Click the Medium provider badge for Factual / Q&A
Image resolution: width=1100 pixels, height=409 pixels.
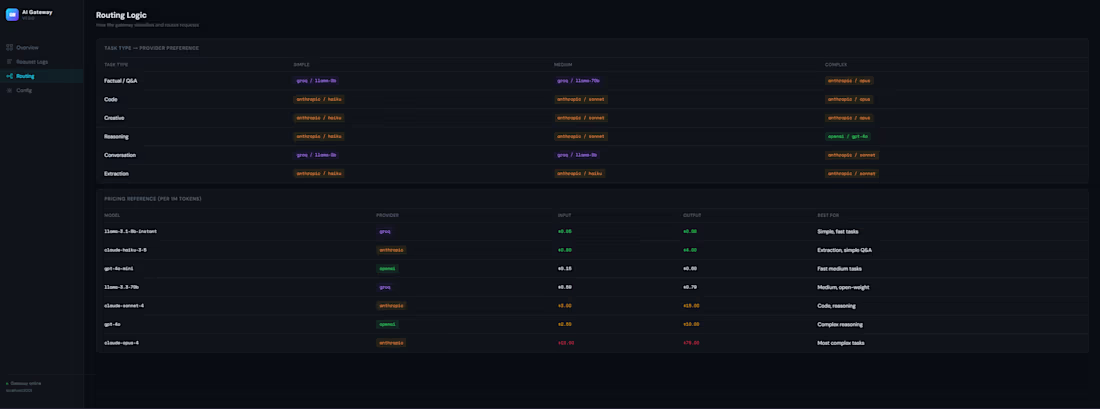pyautogui.click(x=579, y=81)
